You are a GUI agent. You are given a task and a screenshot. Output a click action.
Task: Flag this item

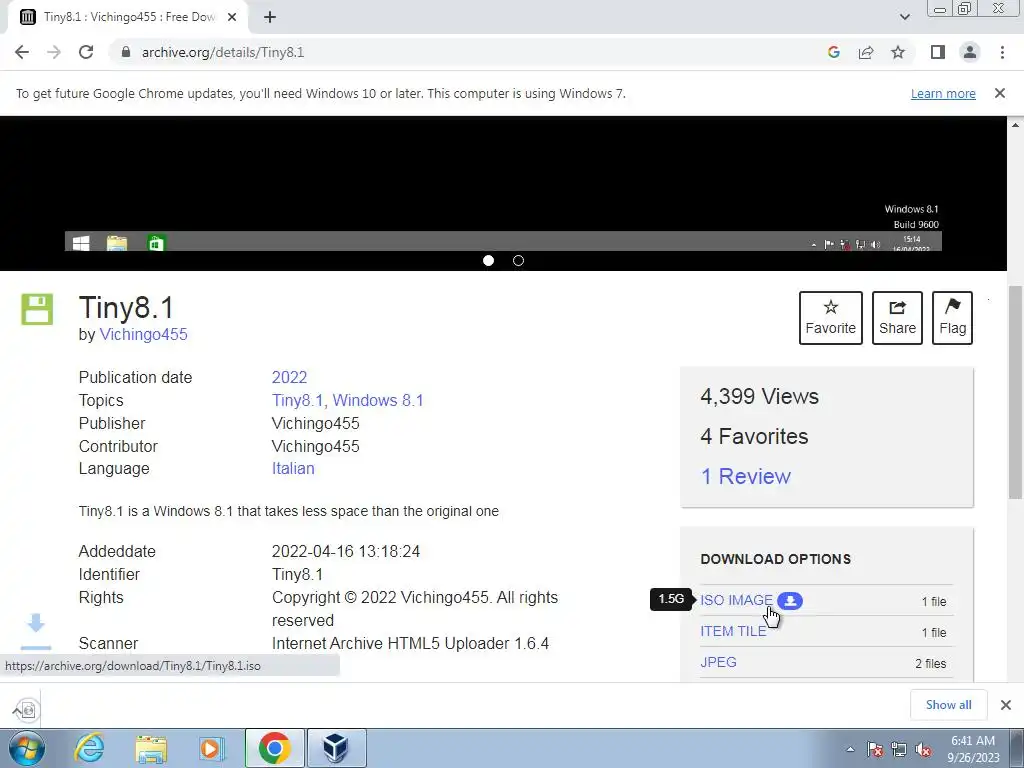coord(952,318)
